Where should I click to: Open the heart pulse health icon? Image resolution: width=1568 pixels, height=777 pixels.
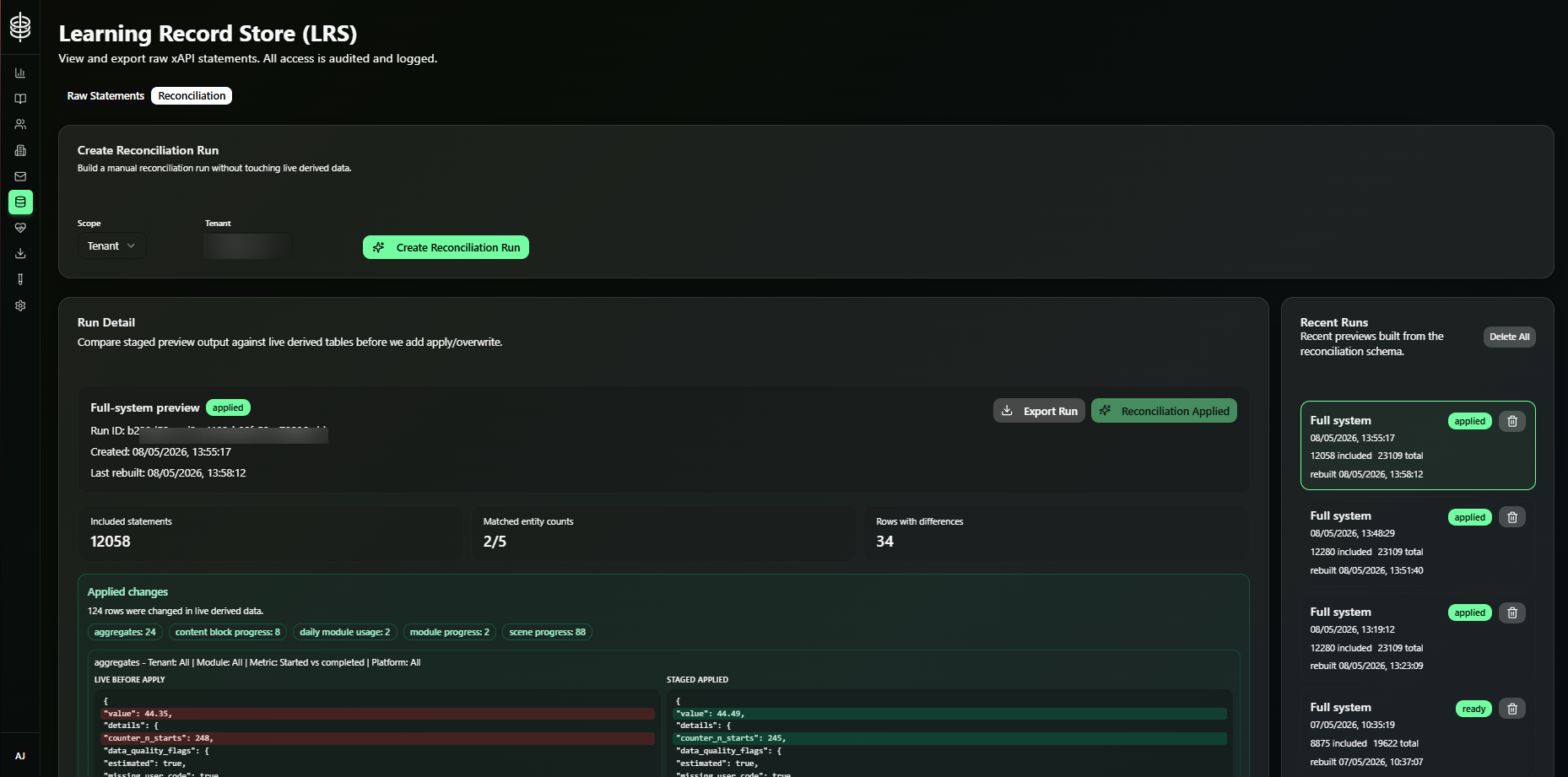20,228
